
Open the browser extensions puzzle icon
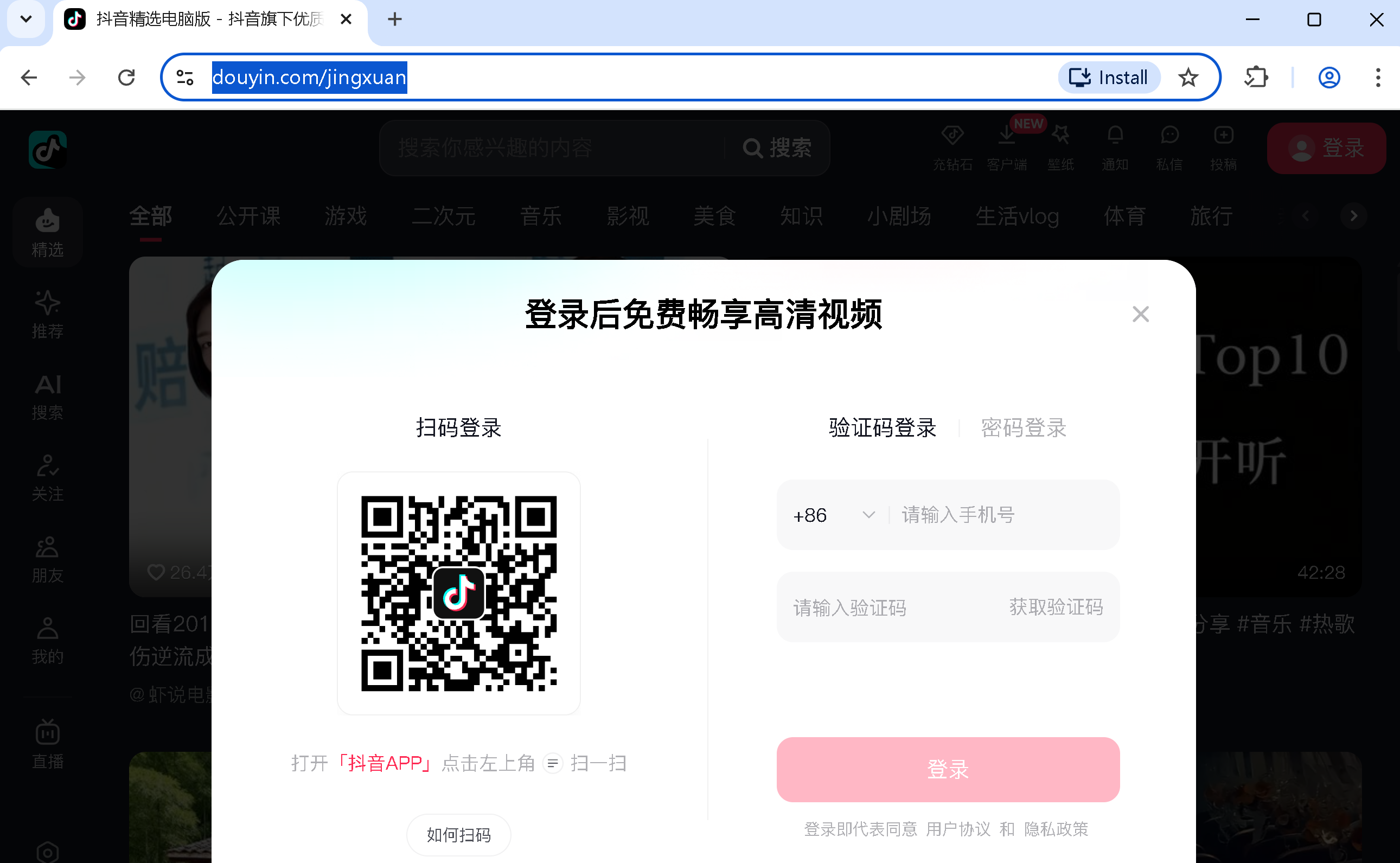click(1256, 77)
